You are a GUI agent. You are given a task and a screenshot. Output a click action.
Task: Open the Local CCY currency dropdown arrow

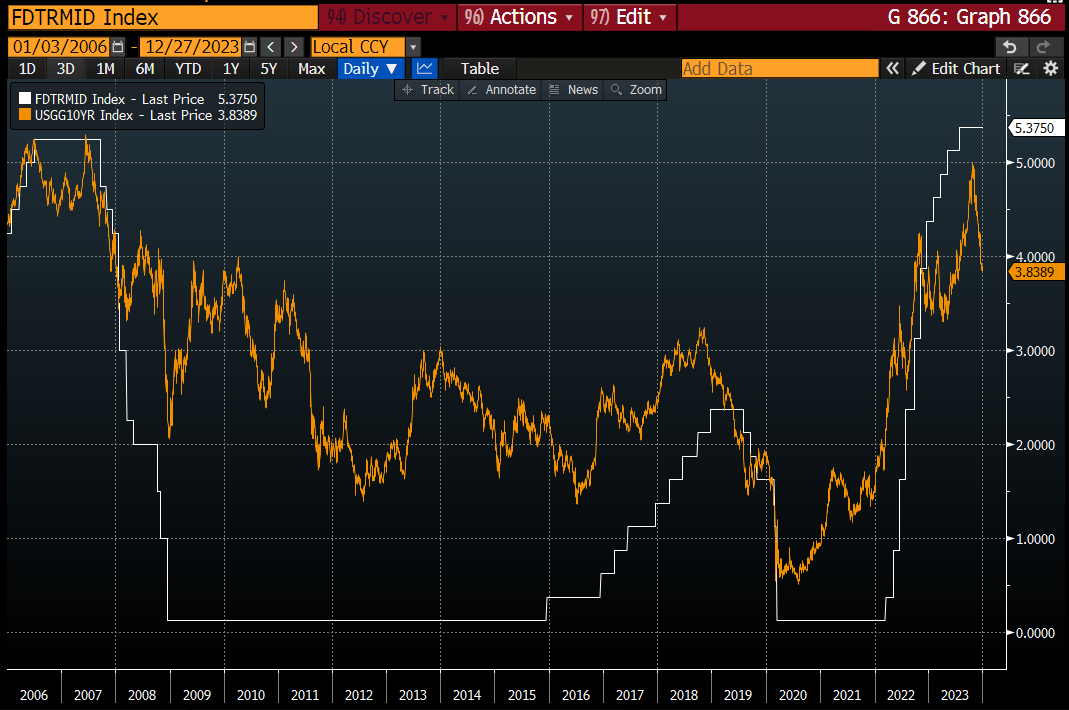[x=413, y=47]
